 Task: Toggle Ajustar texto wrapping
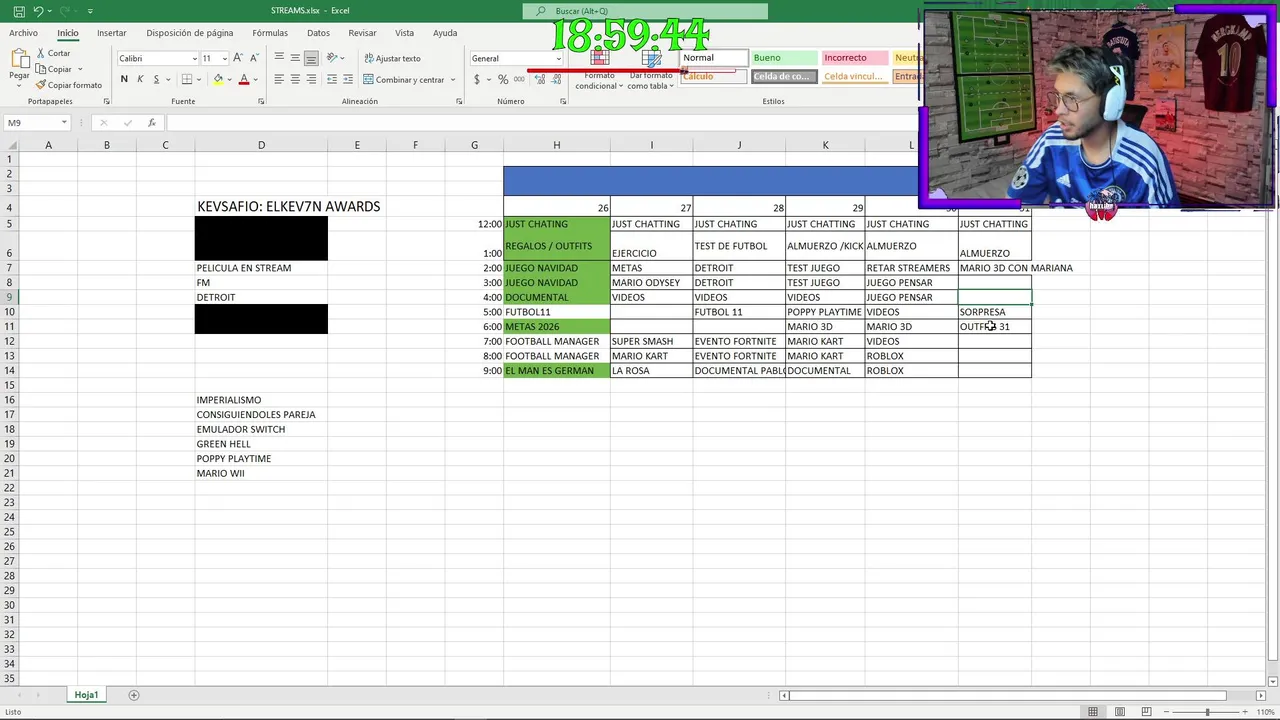(x=392, y=58)
